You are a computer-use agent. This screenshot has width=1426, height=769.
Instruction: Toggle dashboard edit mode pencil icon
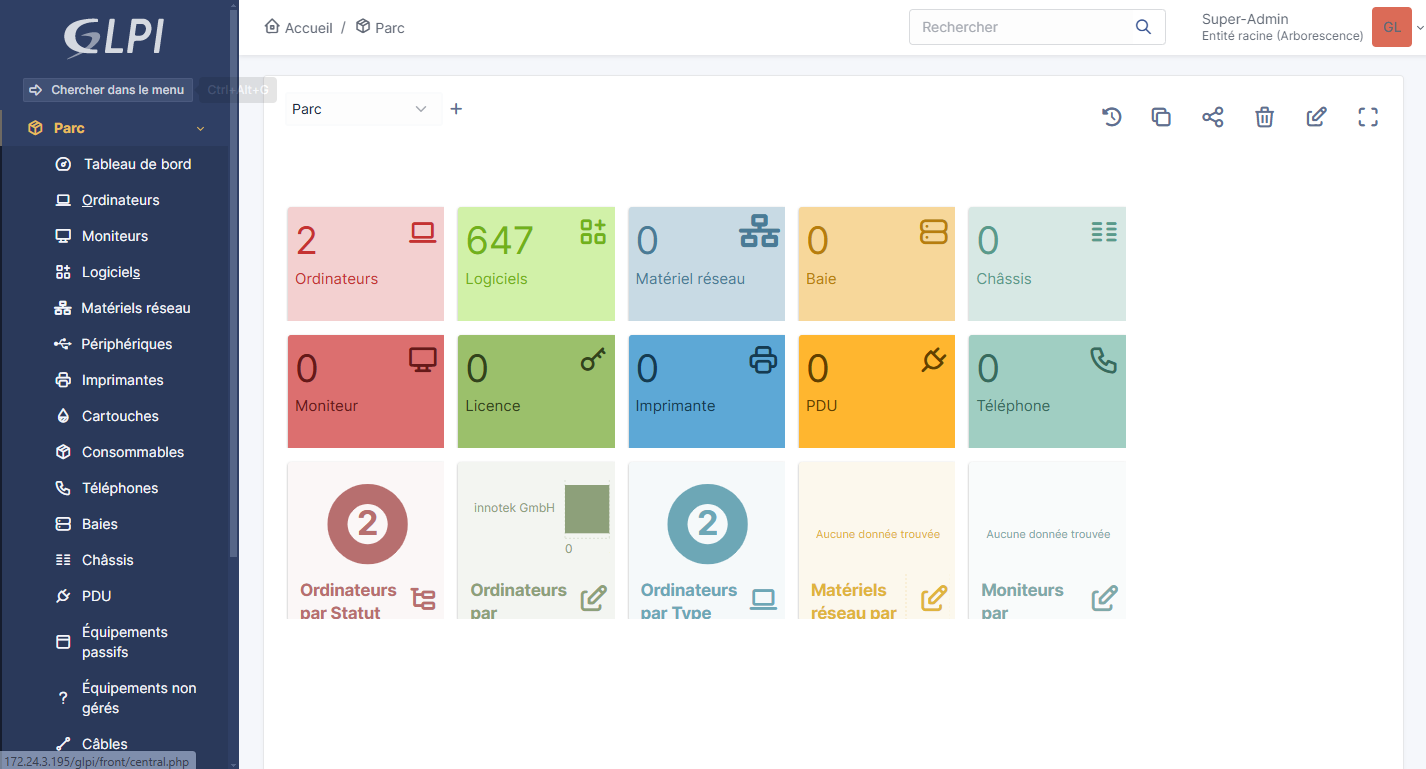[x=1316, y=117]
